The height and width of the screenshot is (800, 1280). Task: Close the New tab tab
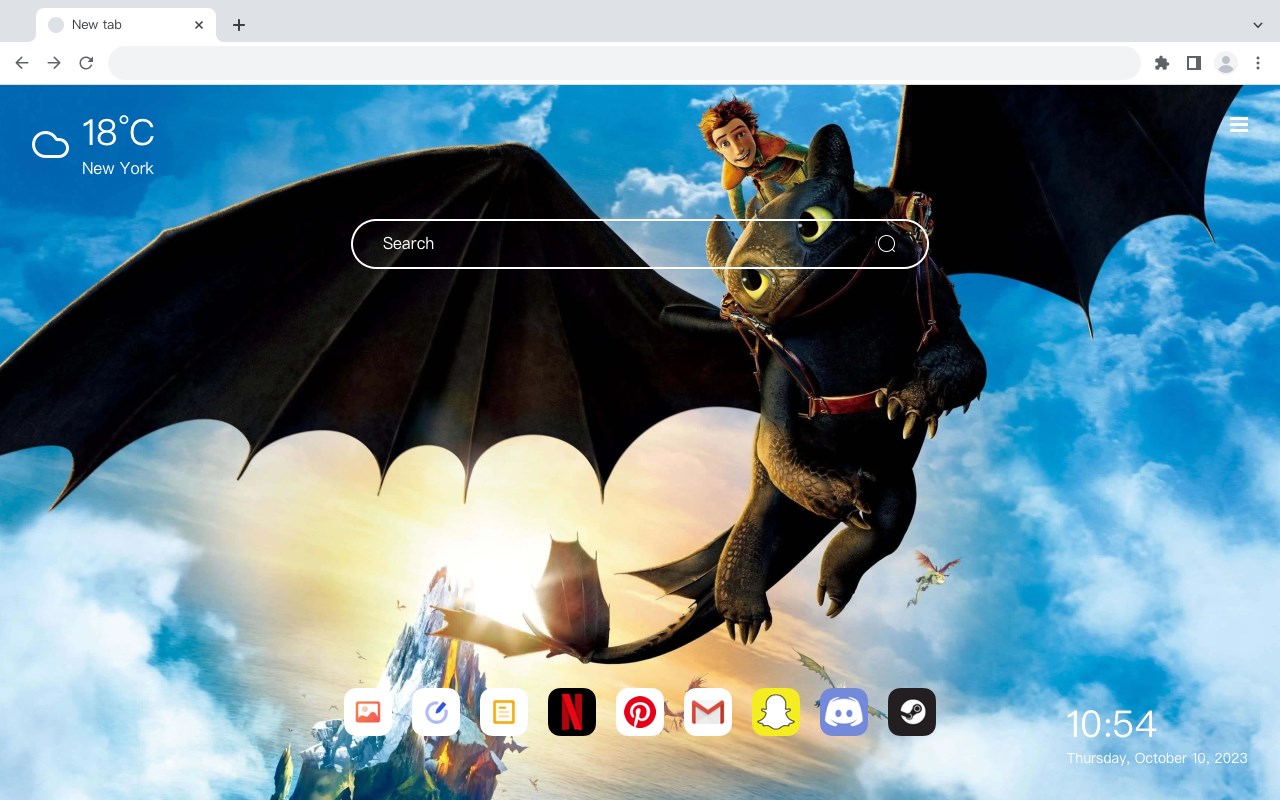coord(199,25)
